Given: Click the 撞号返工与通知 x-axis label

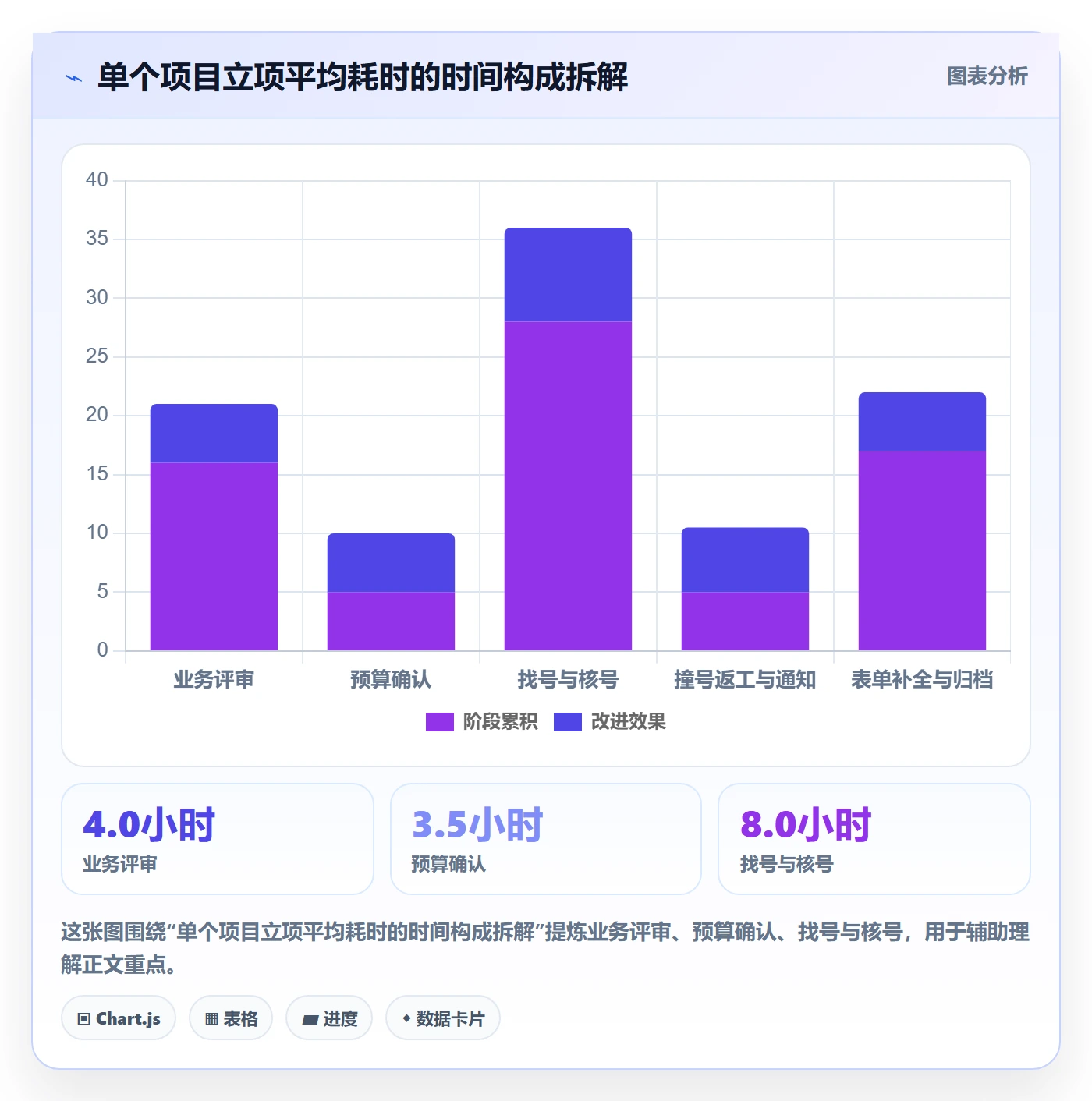Looking at the screenshot, I should [x=745, y=680].
